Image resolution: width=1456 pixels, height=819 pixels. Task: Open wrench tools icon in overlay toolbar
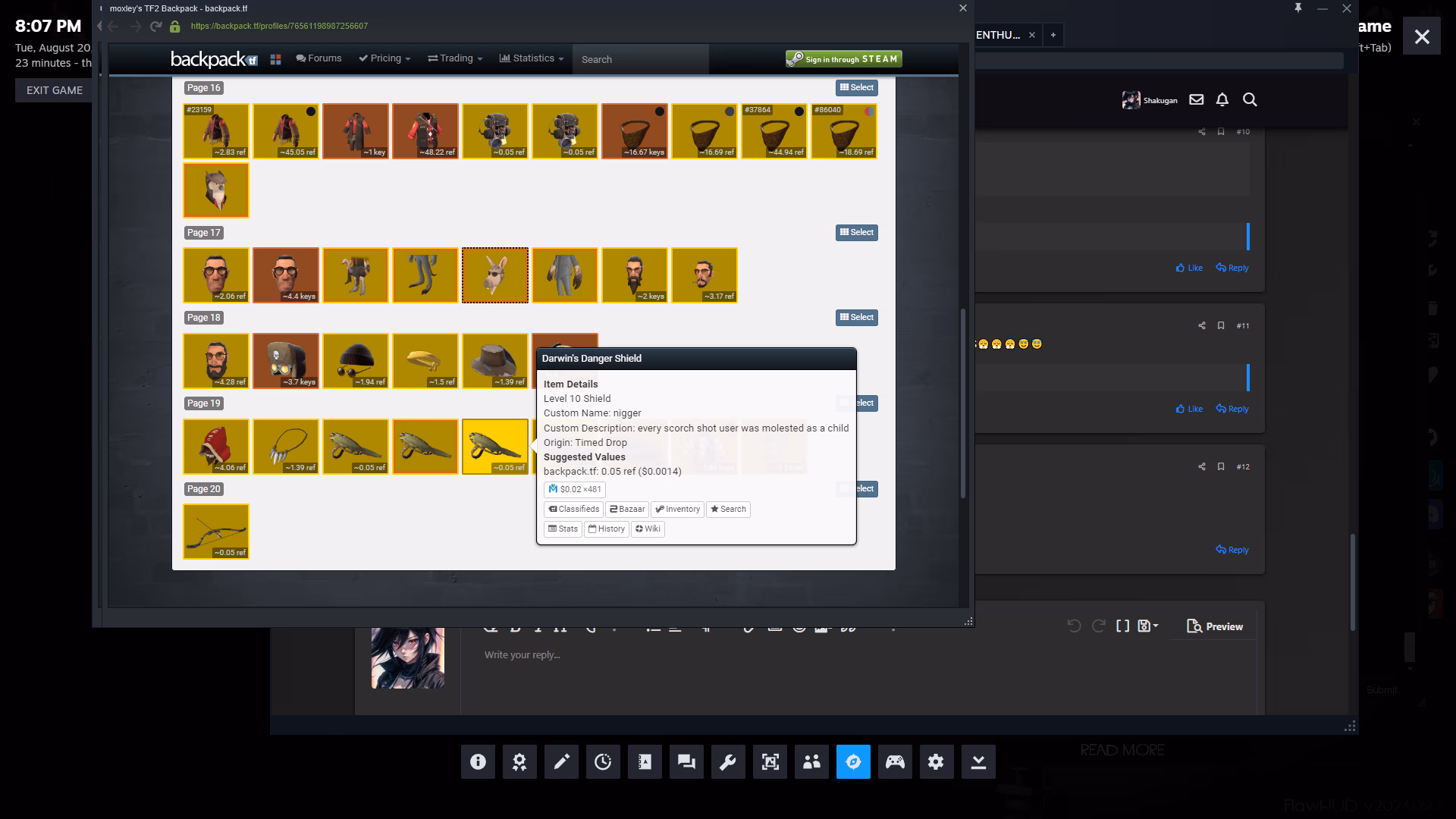pyautogui.click(x=728, y=761)
